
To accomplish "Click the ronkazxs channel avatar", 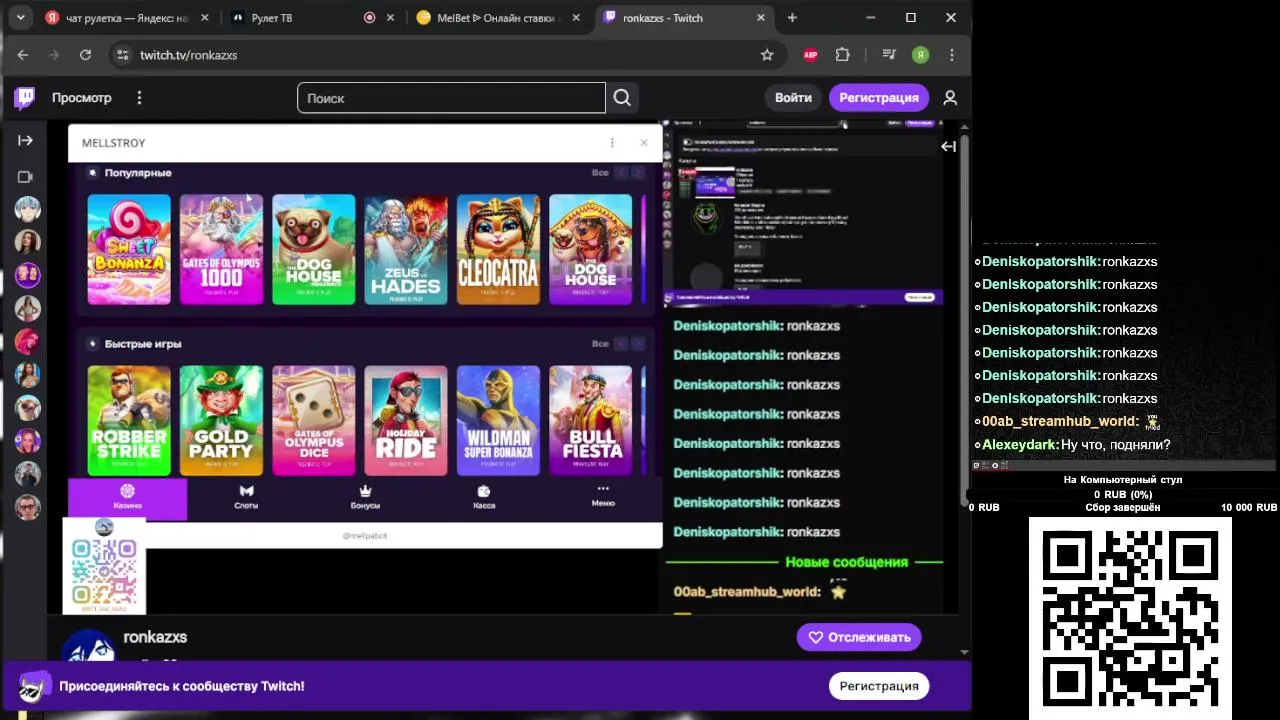I will [88, 647].
